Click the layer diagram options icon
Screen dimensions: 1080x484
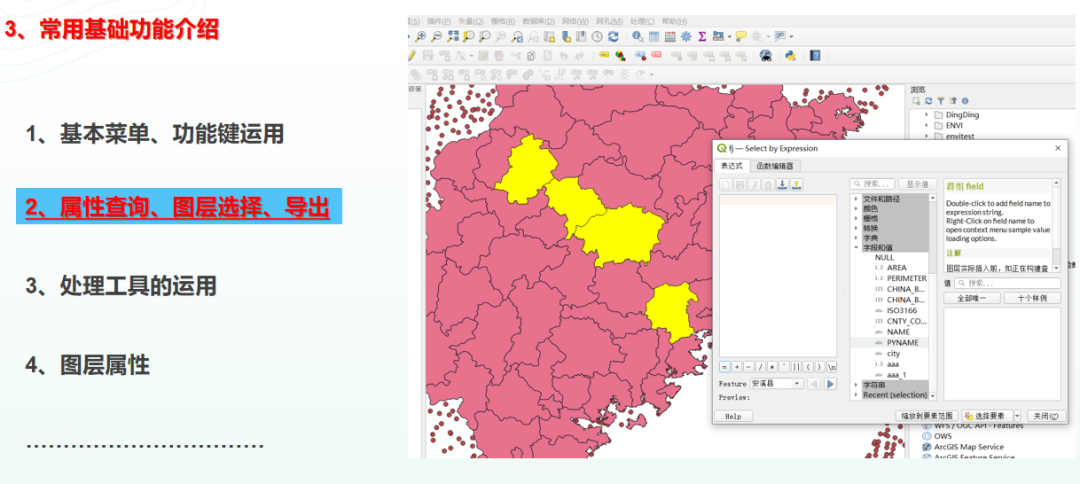pyautogui.click(x=620, y=55)
